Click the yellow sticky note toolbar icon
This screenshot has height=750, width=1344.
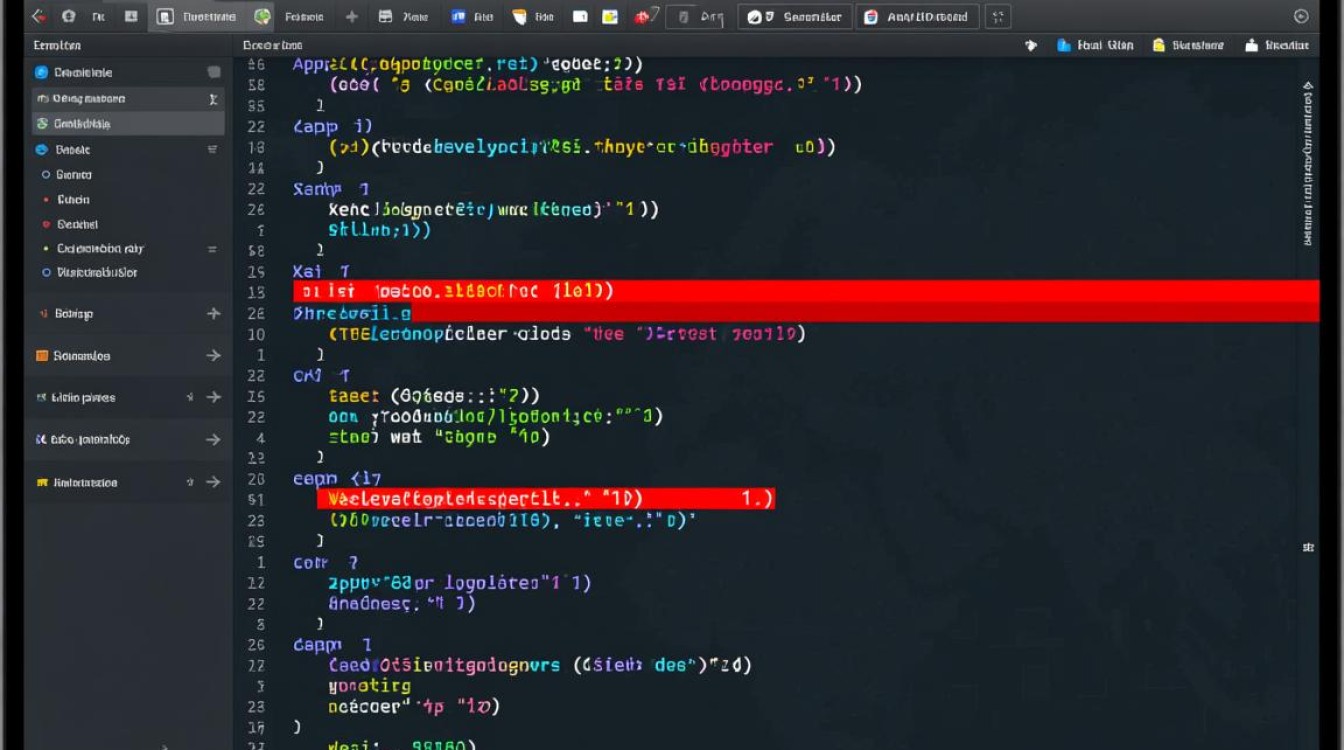point(609,16)
